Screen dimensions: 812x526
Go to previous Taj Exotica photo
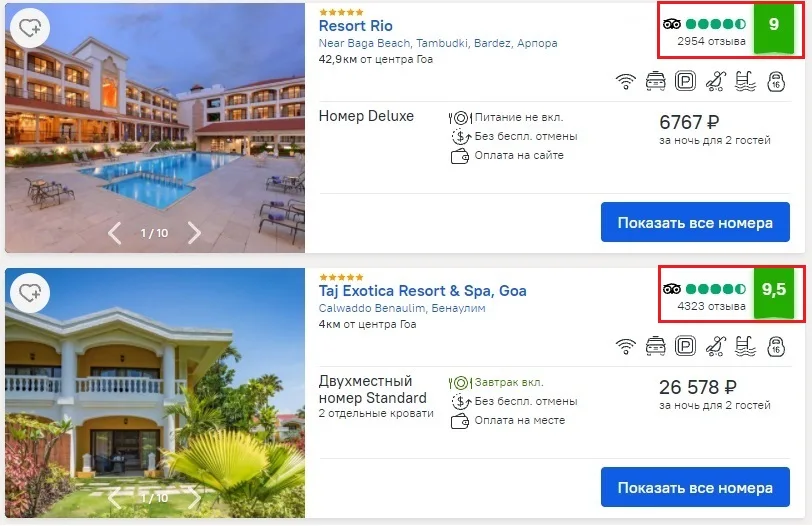point(114,498)
